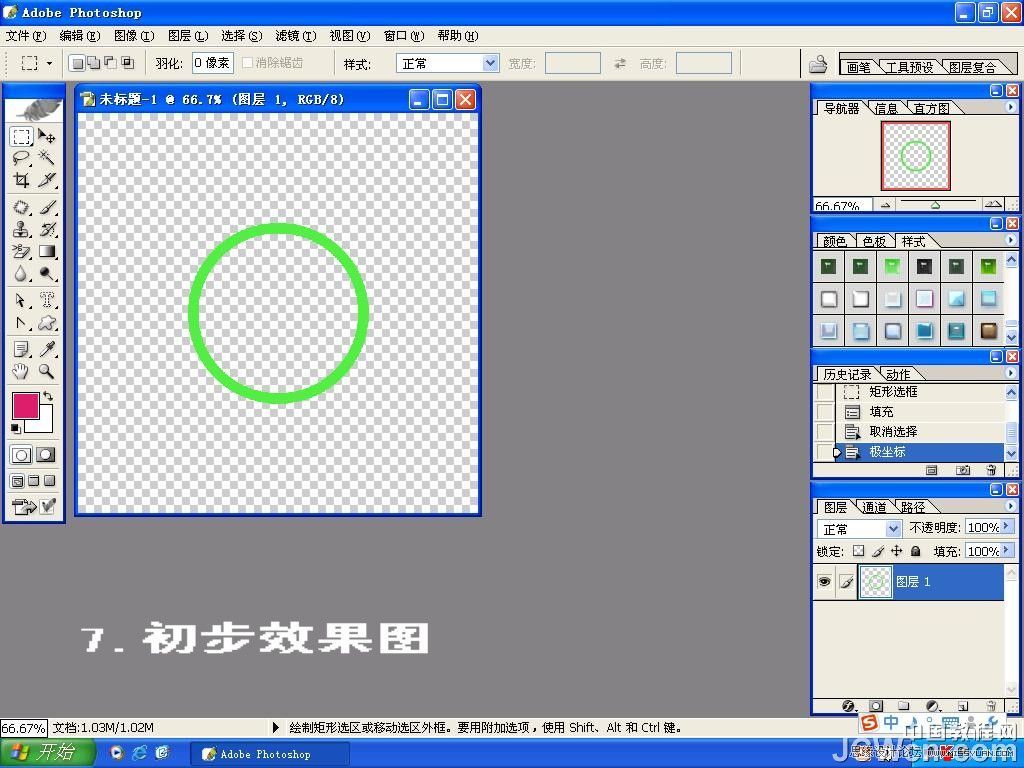
Task: Toggle Layer 1 visibility eye
Action: tap(825, 581)
